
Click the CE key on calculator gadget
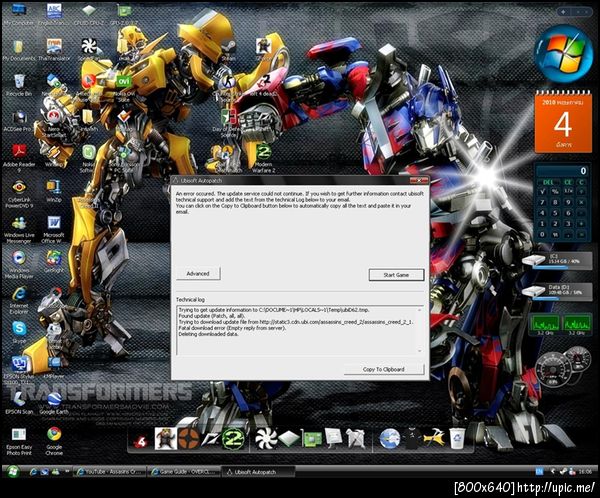click(x=568, y=182)
